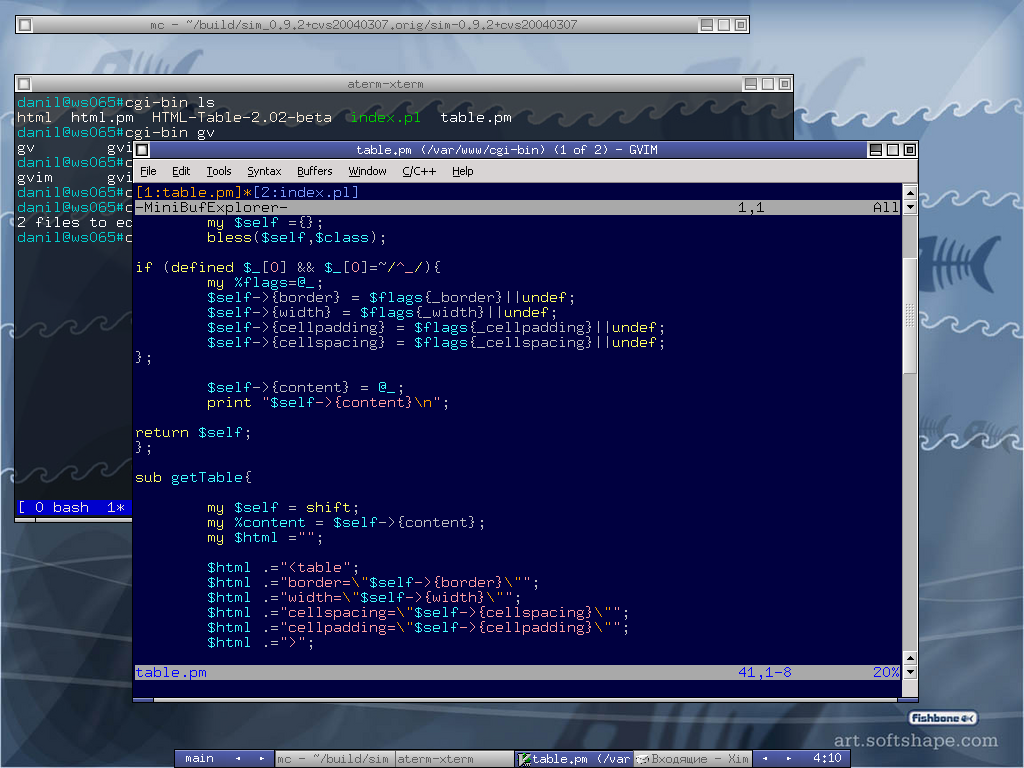This screenshot has height=768, width=1024.
Task: Click '0 bash' screen status in aterm
Action: [x=62, y=507]
